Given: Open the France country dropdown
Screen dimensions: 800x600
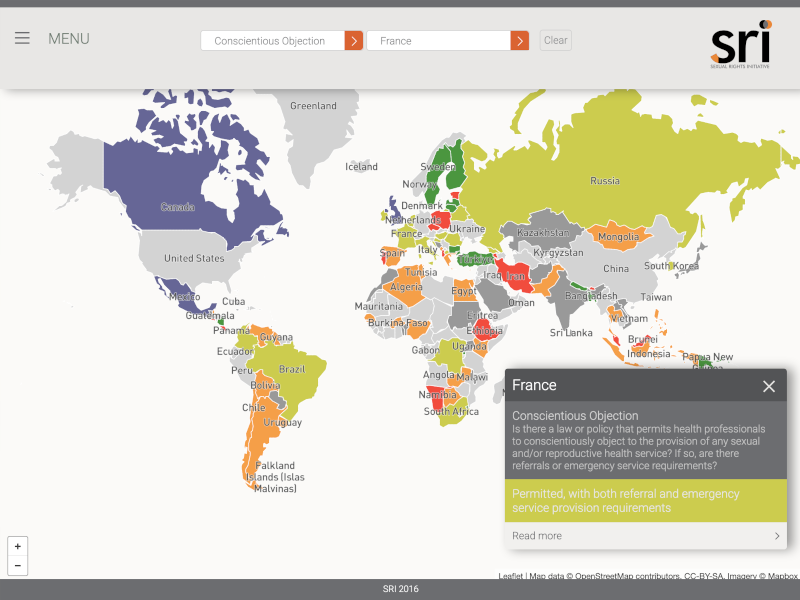Looking at the screenshot, I should click(438, 41).
